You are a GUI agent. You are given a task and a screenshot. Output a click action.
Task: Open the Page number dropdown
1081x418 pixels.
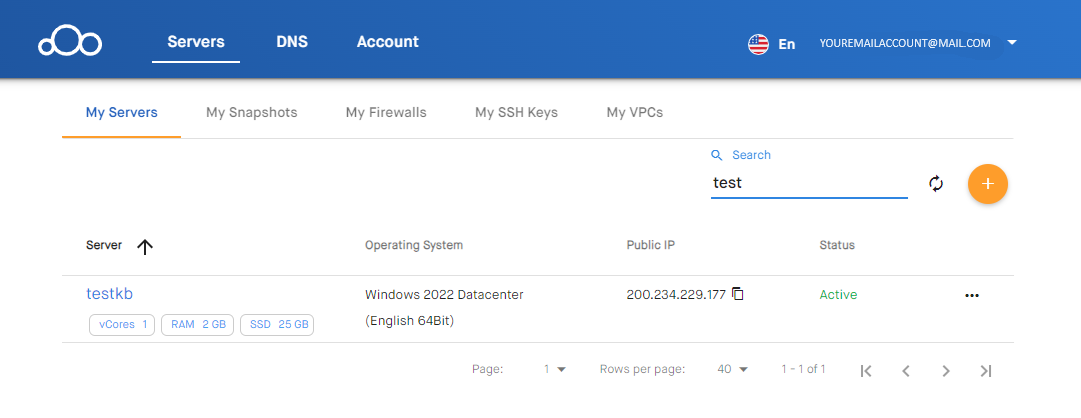click(554, 369)
